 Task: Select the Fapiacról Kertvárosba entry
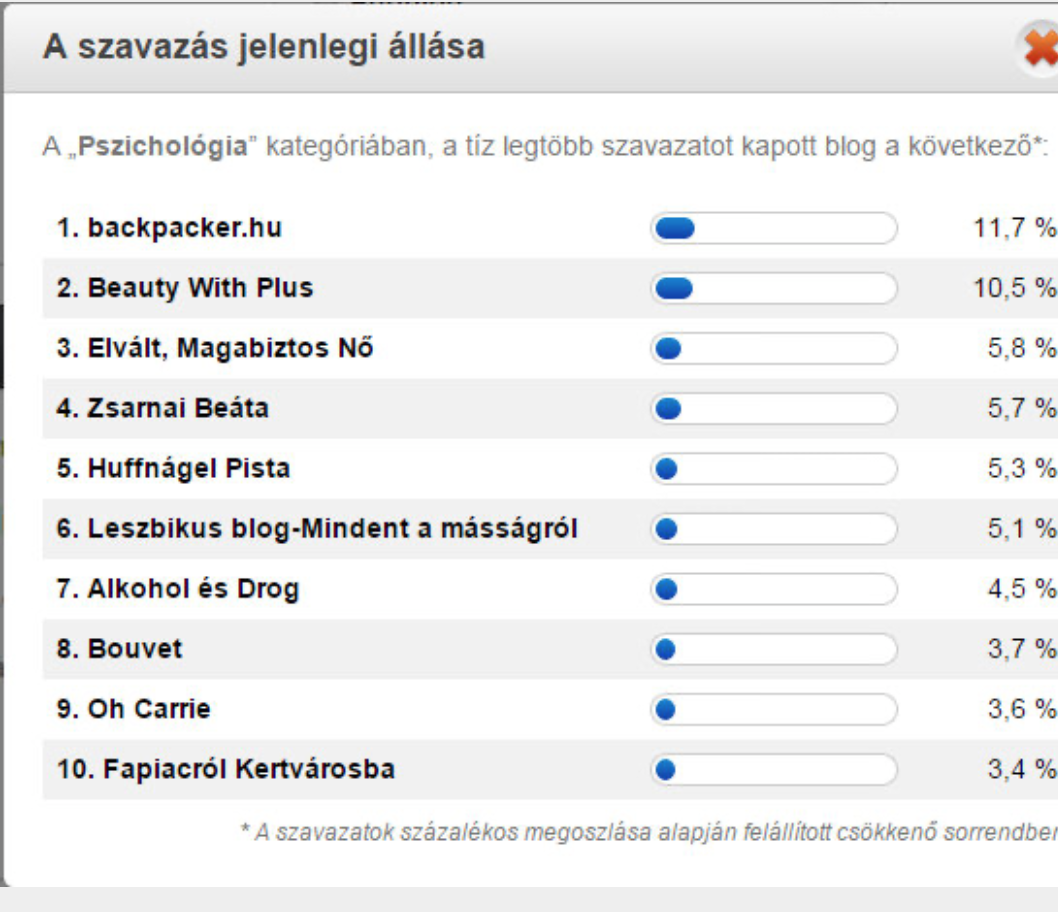pyautogui.click(x=225, y=769)
